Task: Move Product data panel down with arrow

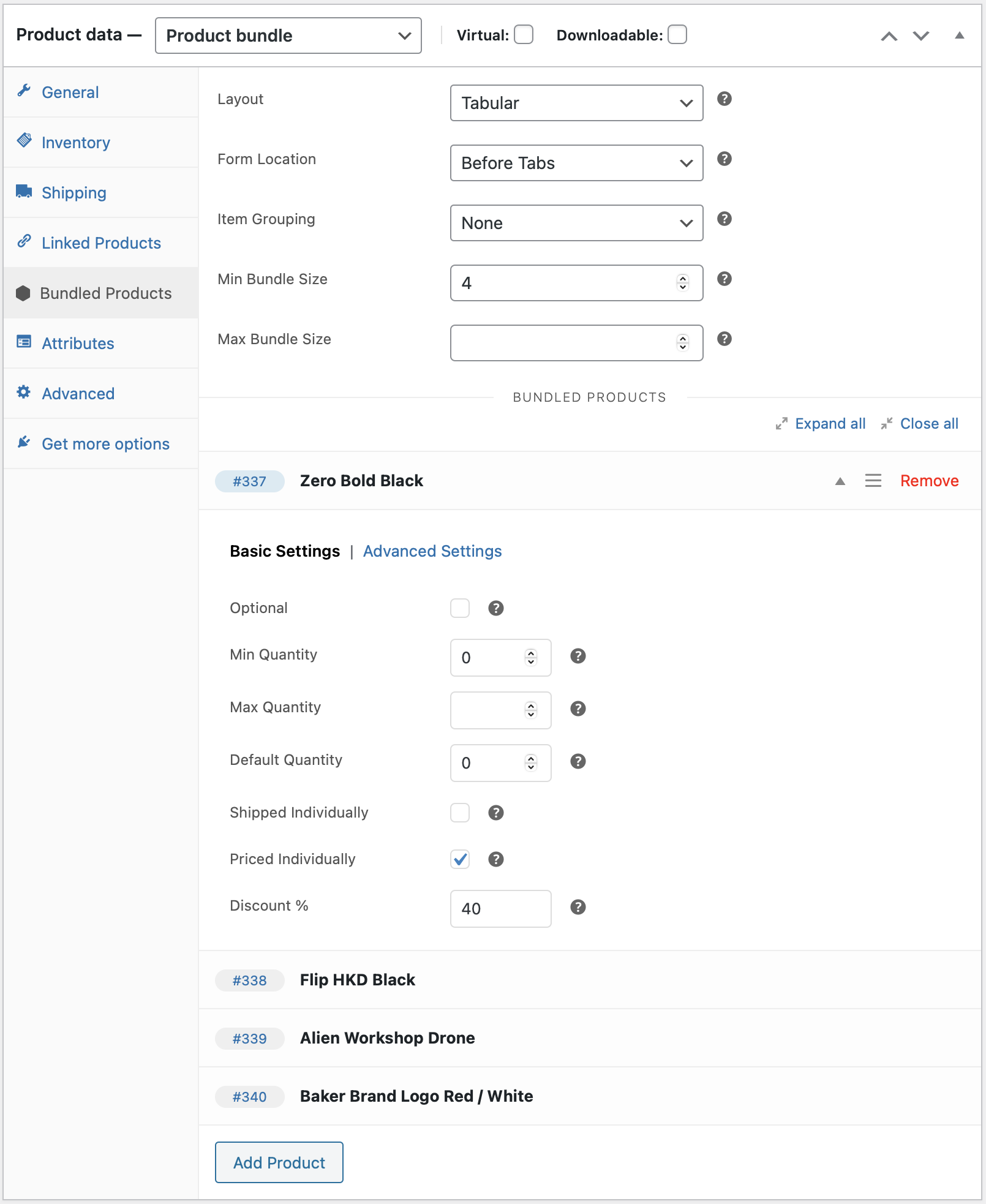Action: click(x=921, y=36)
